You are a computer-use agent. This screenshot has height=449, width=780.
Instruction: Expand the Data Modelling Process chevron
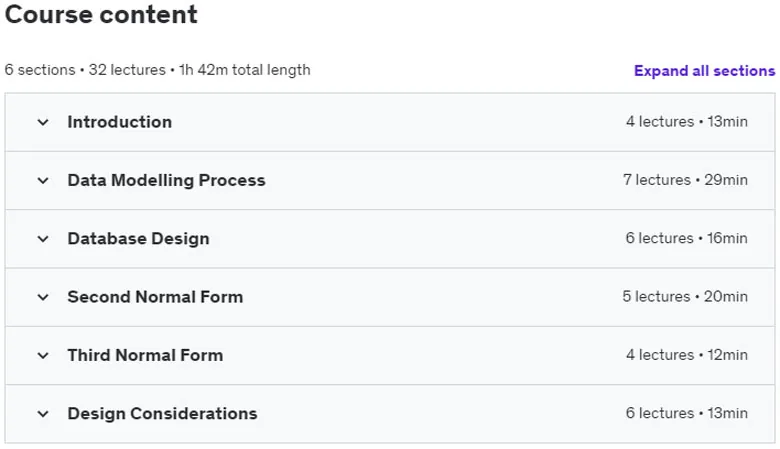(43, 180)
